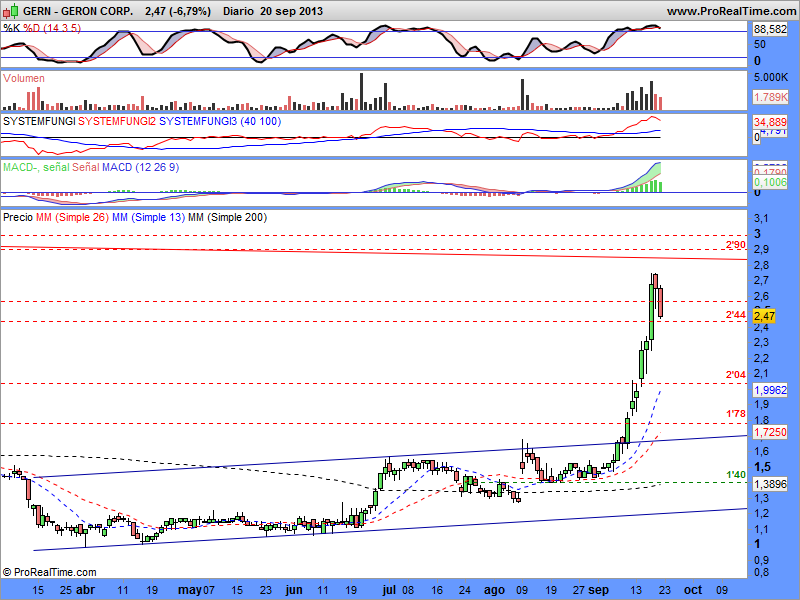Click the "MM (Simple 26)" moving average label
The width and height of the screenshot is (800, 600).
[x=72, y=217]
